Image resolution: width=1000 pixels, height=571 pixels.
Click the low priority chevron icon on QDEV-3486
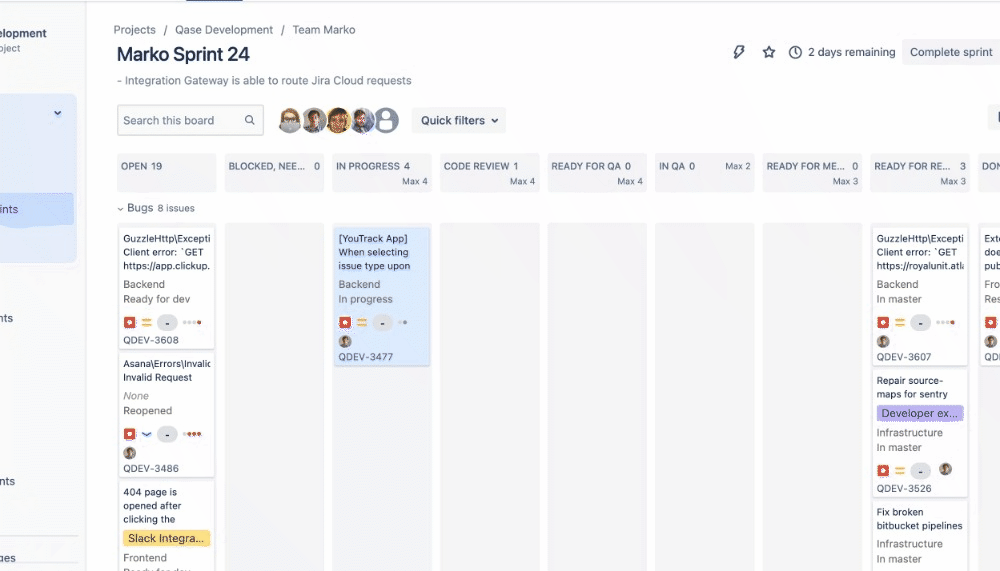pyautogui.click(x=147, y=434)
